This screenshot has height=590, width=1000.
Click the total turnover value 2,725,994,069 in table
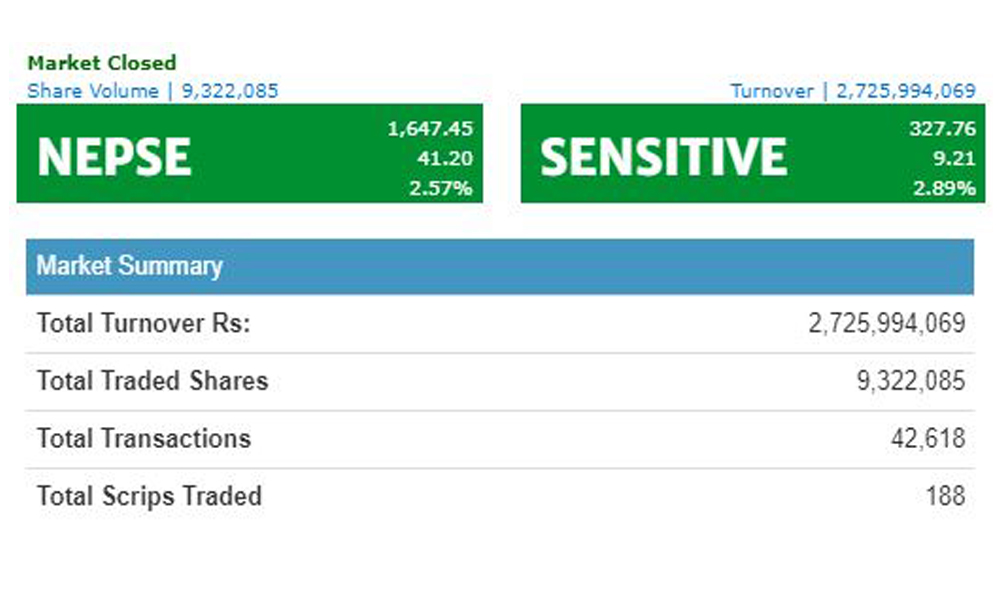(x=886, y=324)
